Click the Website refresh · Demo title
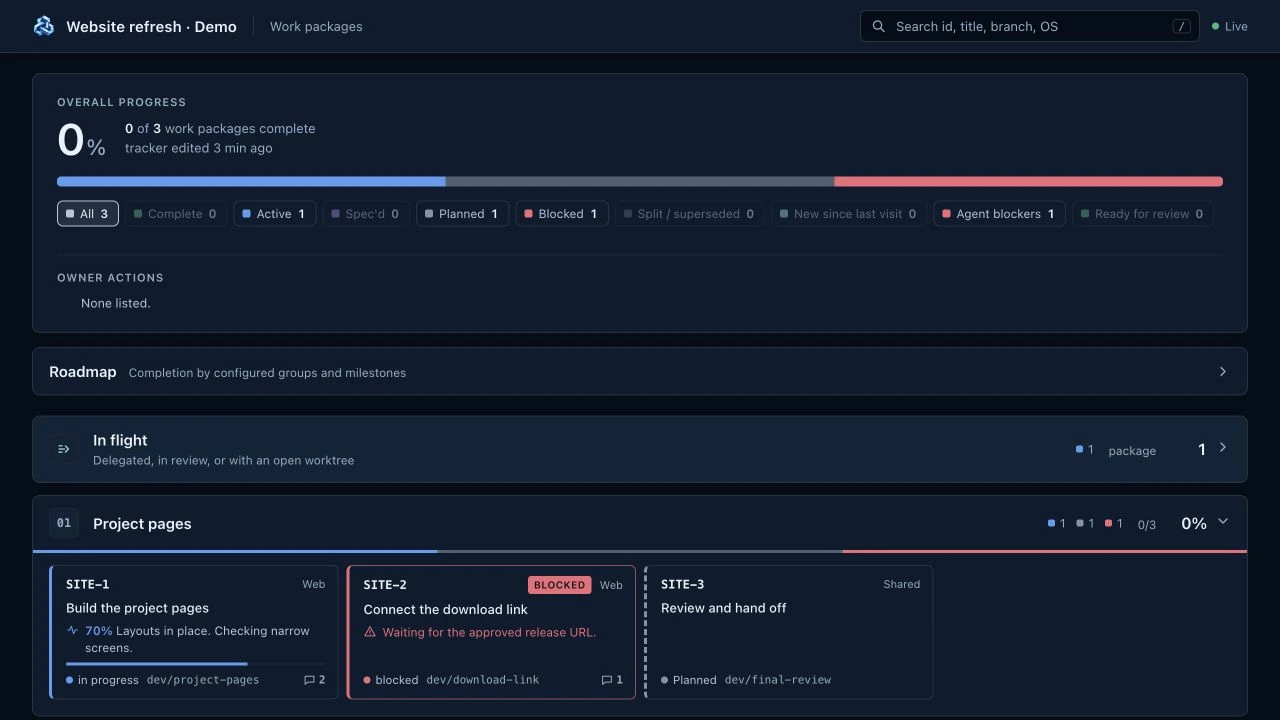1280x720 pixels. [x=151, y=27]
